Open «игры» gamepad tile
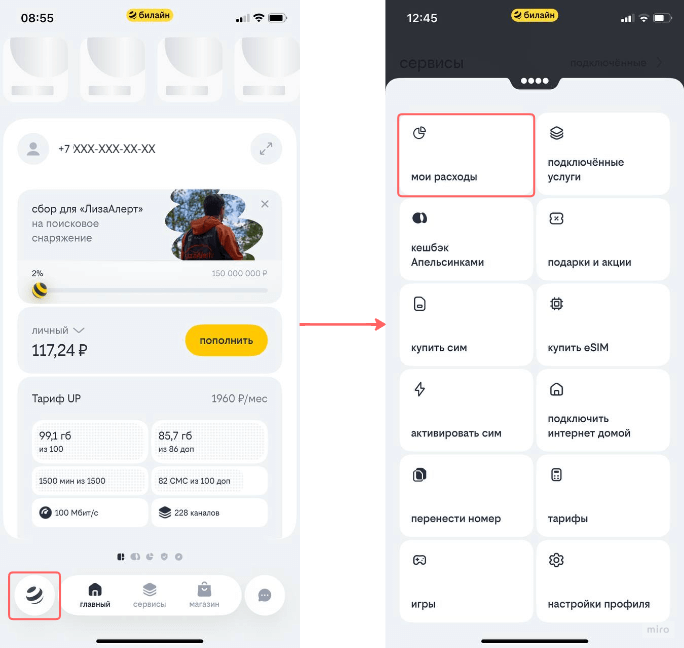 tap(466, 581)
